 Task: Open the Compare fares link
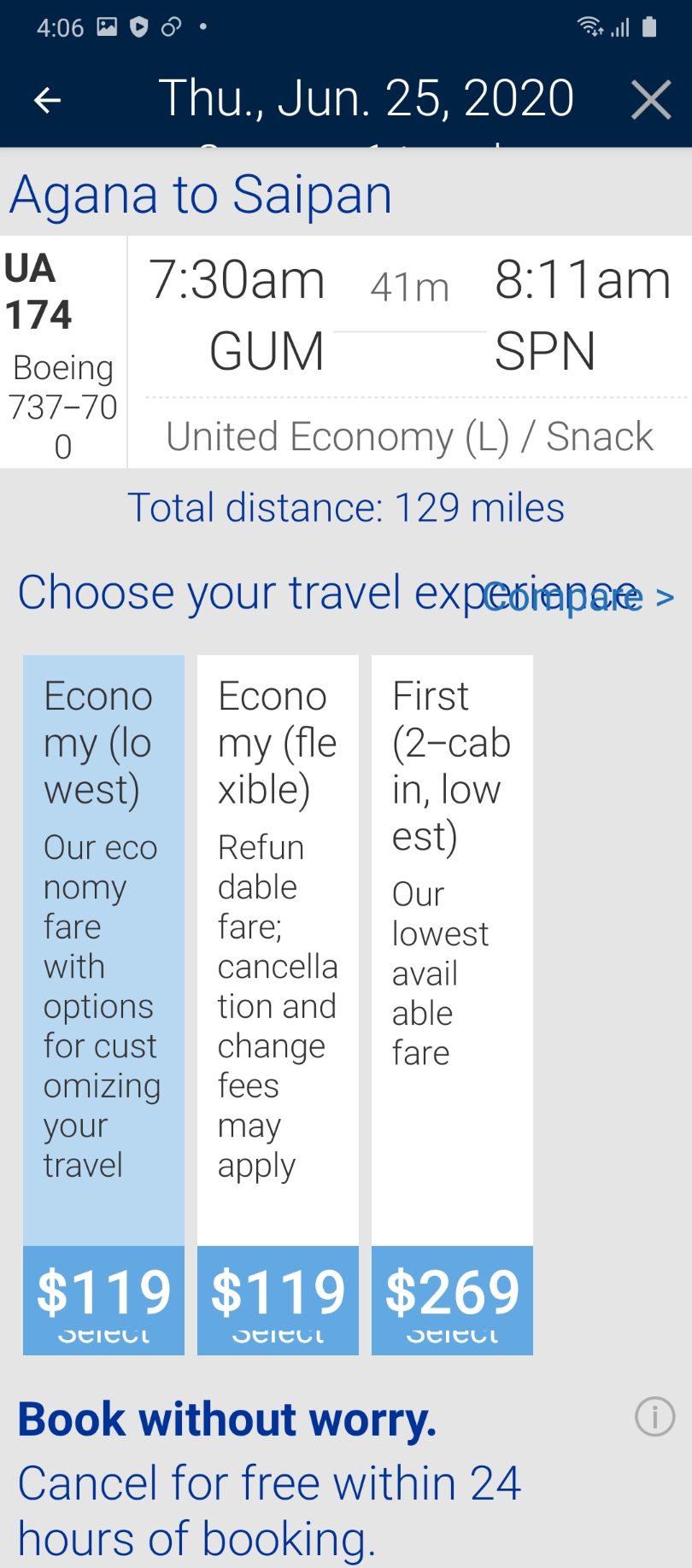(x=578, y=597)
